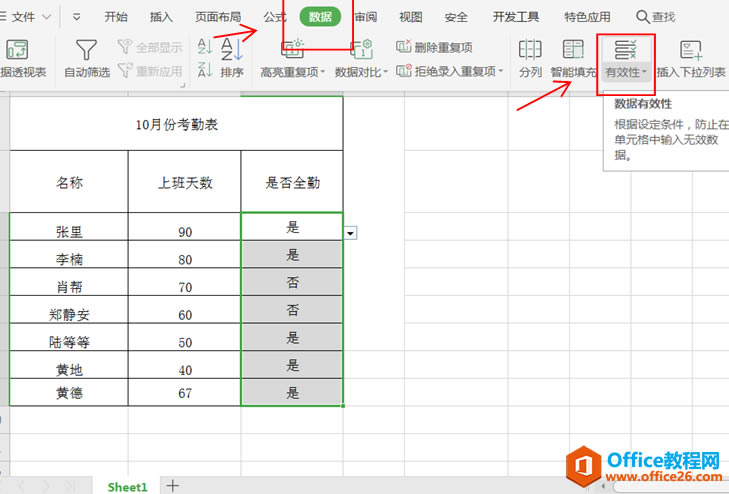This screenshot has height=494, width=729.
Task: Select the 名称 header cell
Action: tap(69, 182)
